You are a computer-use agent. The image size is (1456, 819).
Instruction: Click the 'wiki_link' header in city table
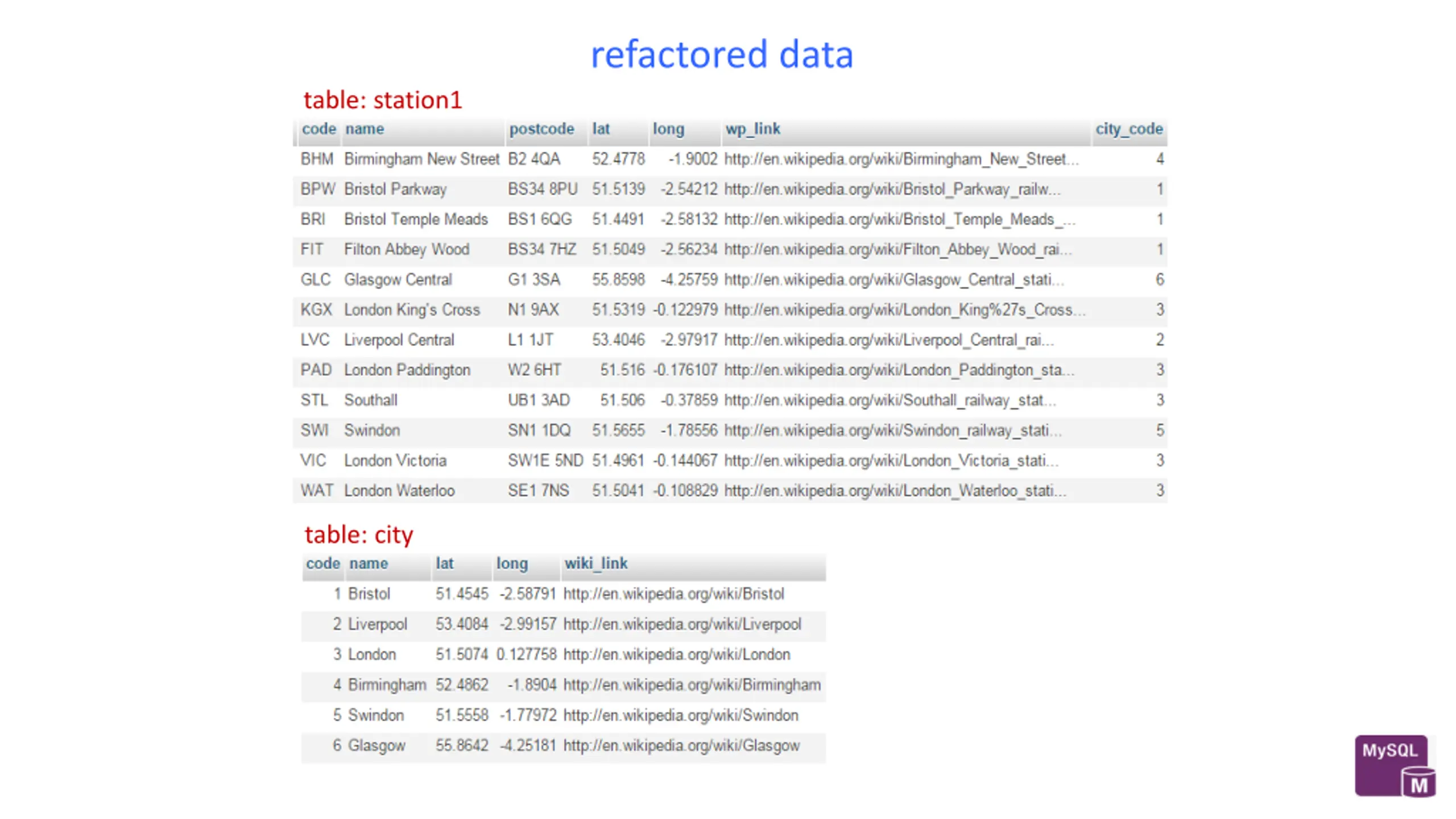595,564
